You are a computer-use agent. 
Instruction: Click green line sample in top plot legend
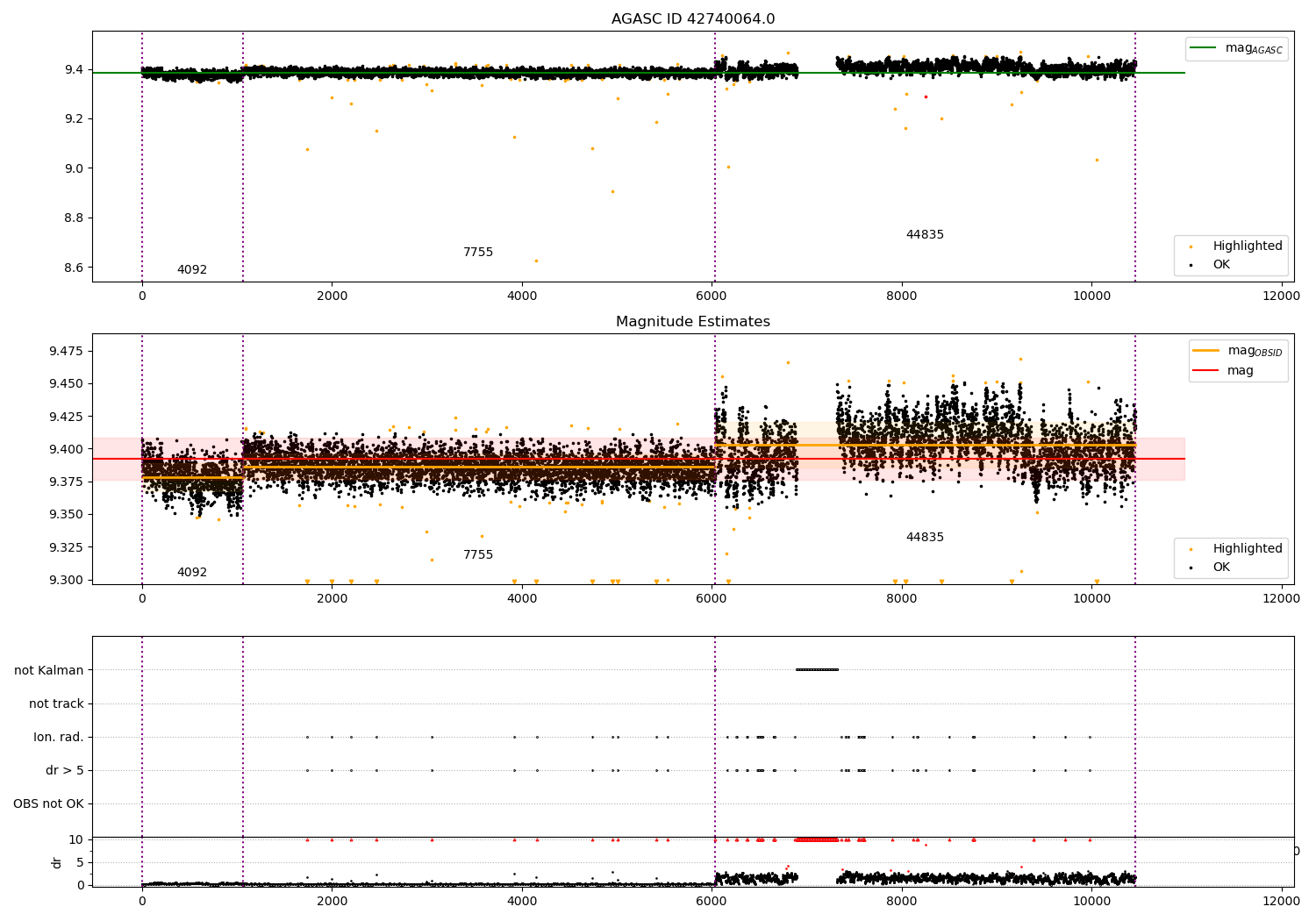point(1203,48)
